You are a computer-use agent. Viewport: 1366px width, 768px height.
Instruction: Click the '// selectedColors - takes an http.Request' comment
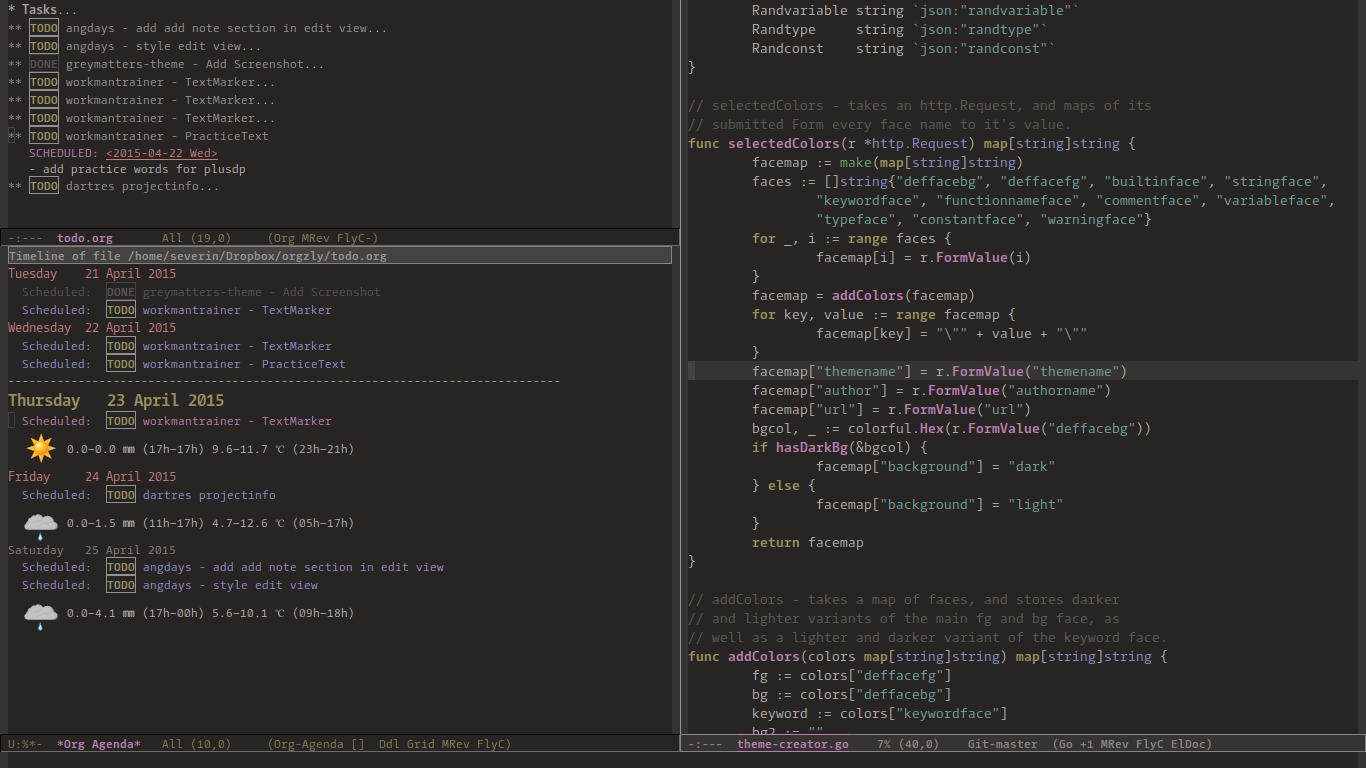pyautogui.click(x=920, y=105)
